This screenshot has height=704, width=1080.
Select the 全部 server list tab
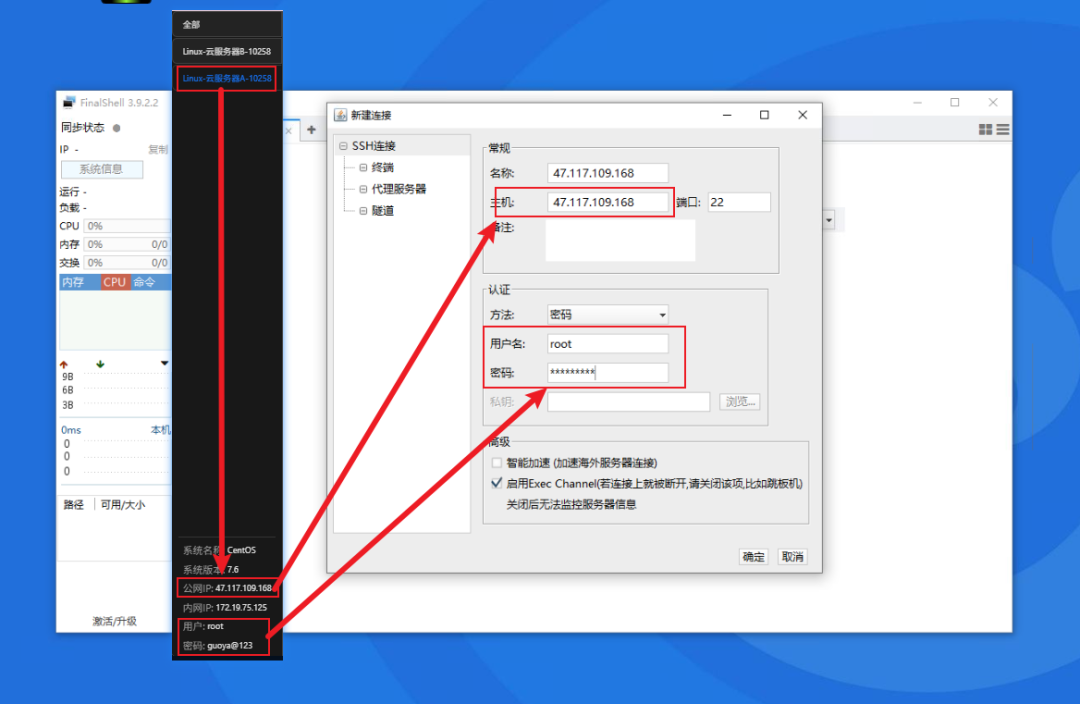[x=227, y=25]
